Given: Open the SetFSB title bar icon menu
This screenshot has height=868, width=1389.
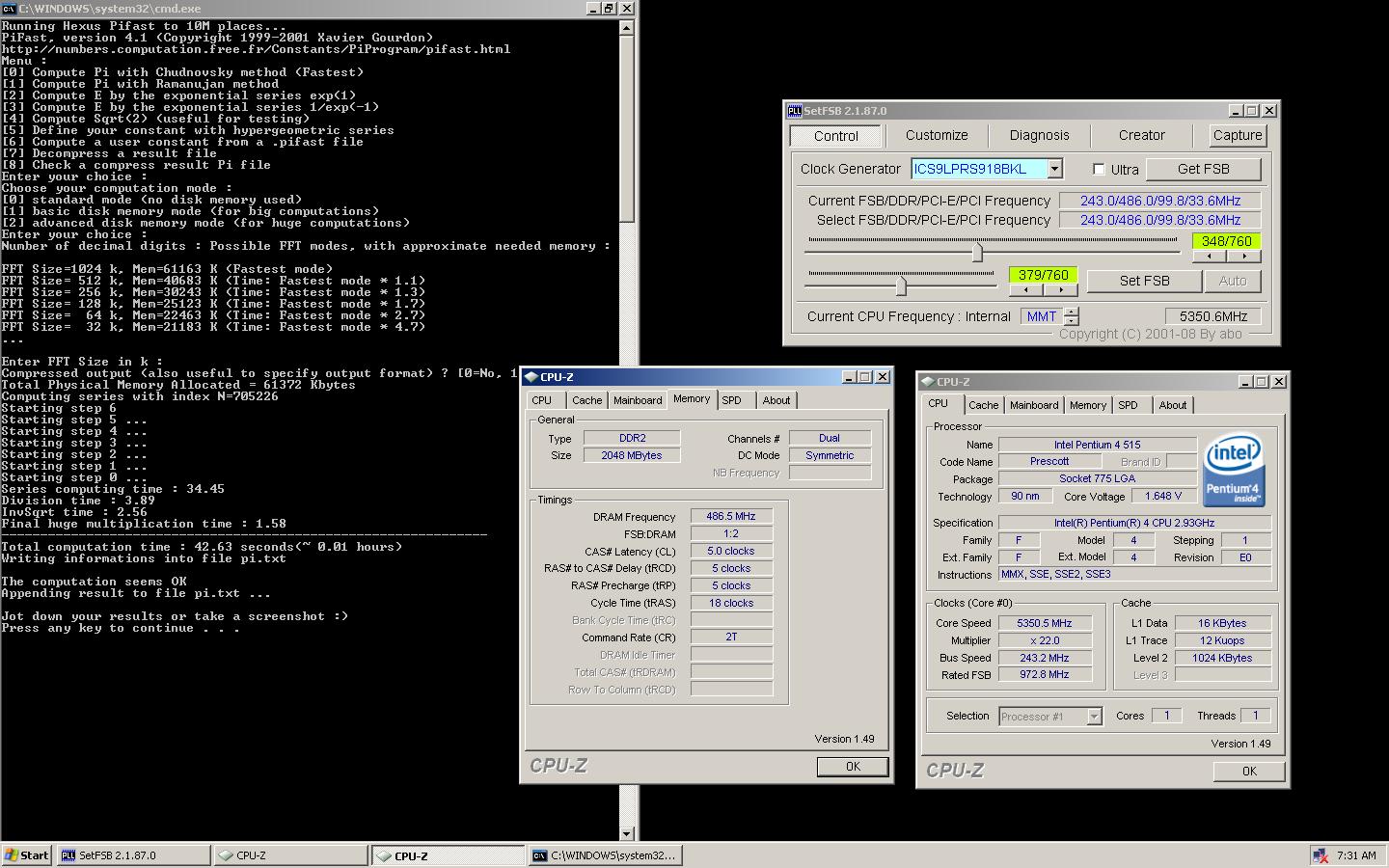Looking at the screenshot, I should pos(794,111).
